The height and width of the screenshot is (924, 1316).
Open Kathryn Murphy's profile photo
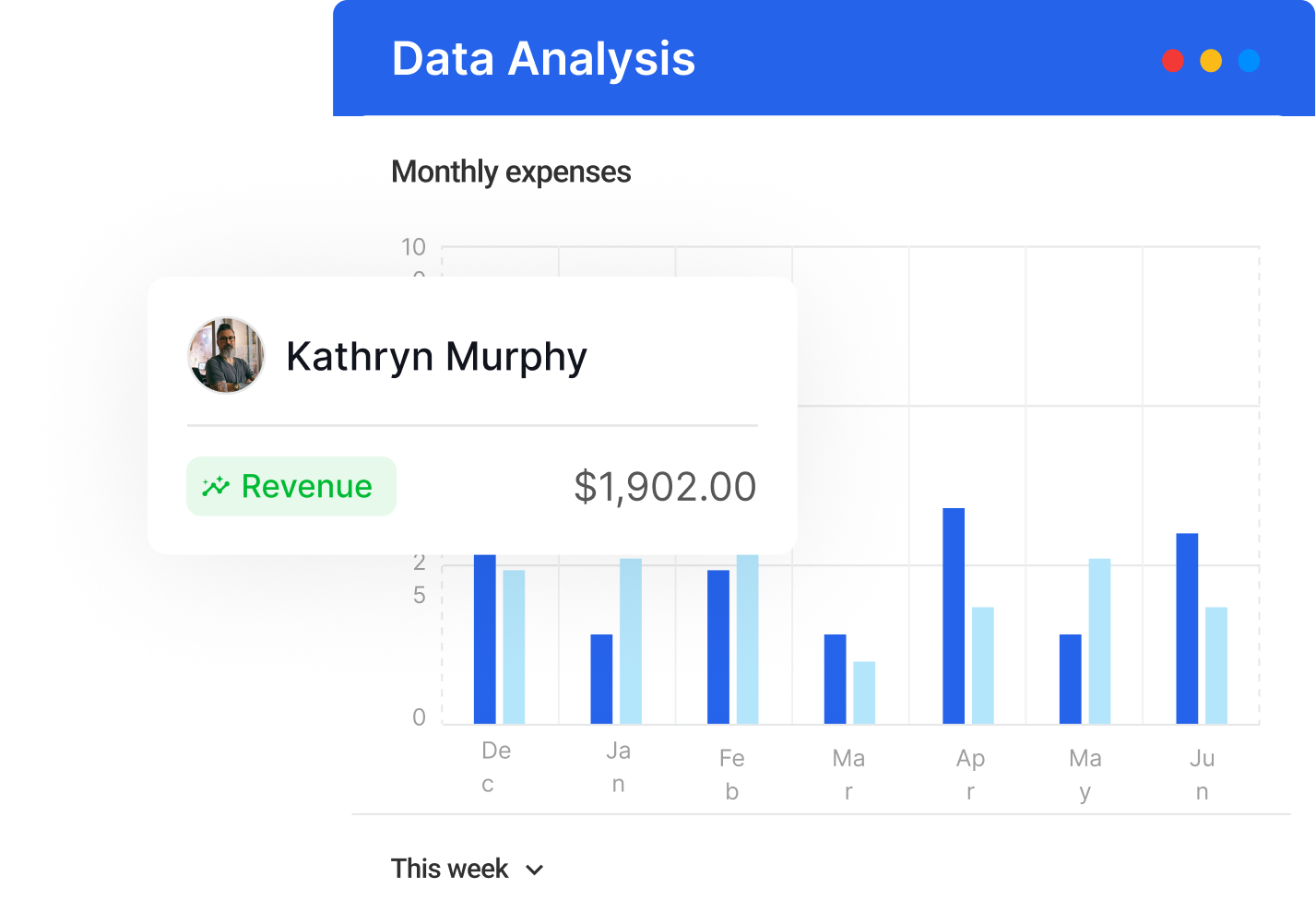point(226,356)
